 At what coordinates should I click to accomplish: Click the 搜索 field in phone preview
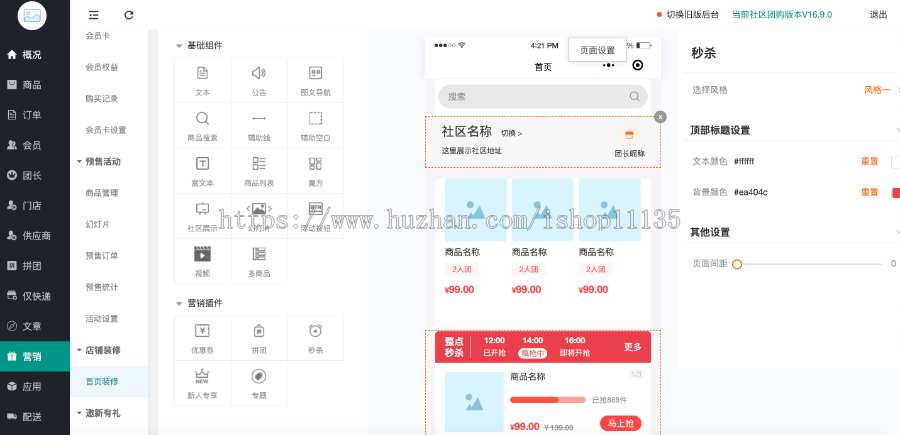(543, 96)
